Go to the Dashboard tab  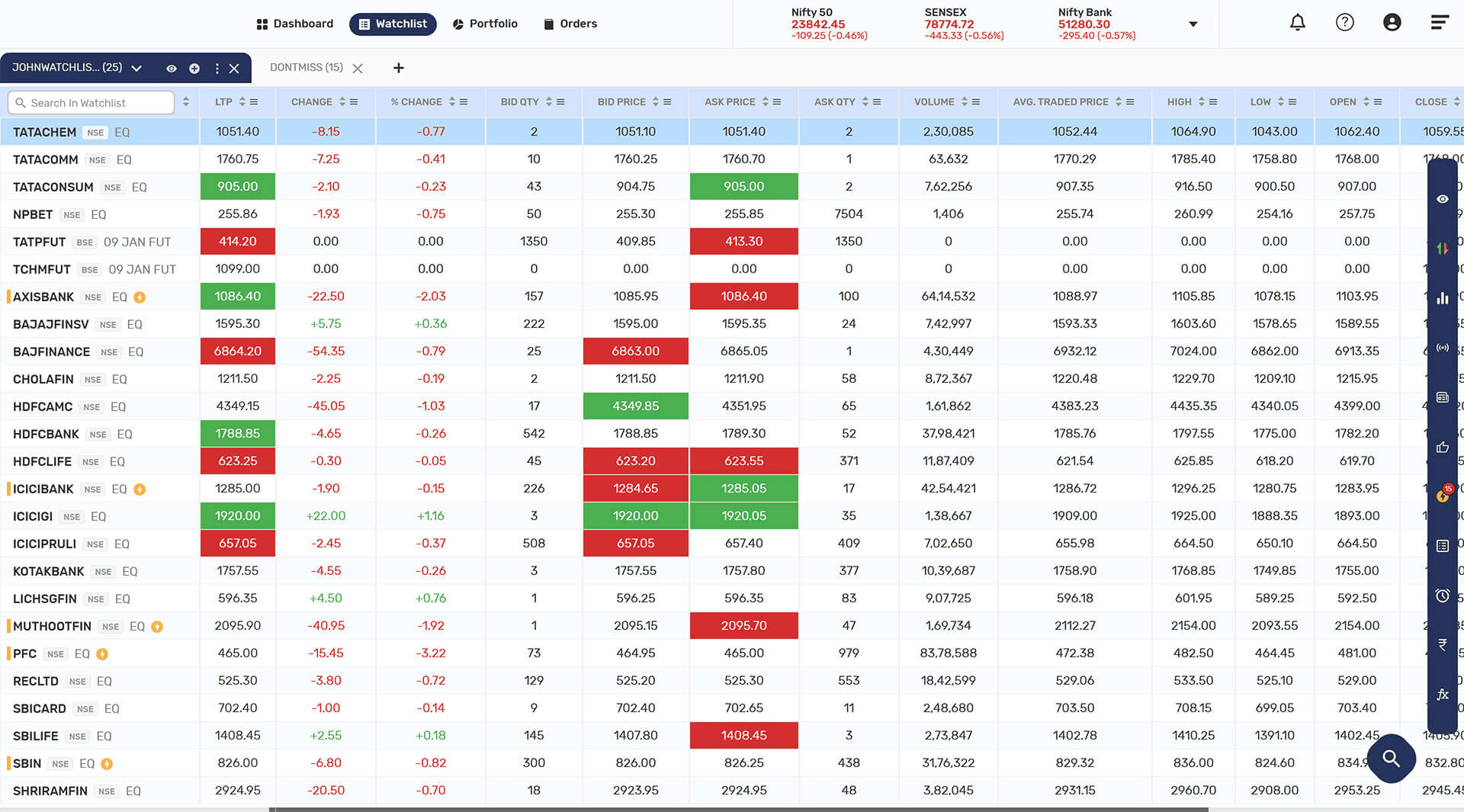point(295,24)
